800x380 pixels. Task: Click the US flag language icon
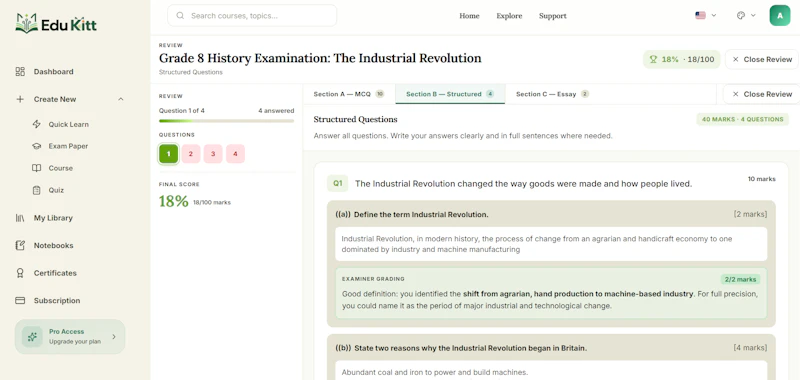click(700, 15)
